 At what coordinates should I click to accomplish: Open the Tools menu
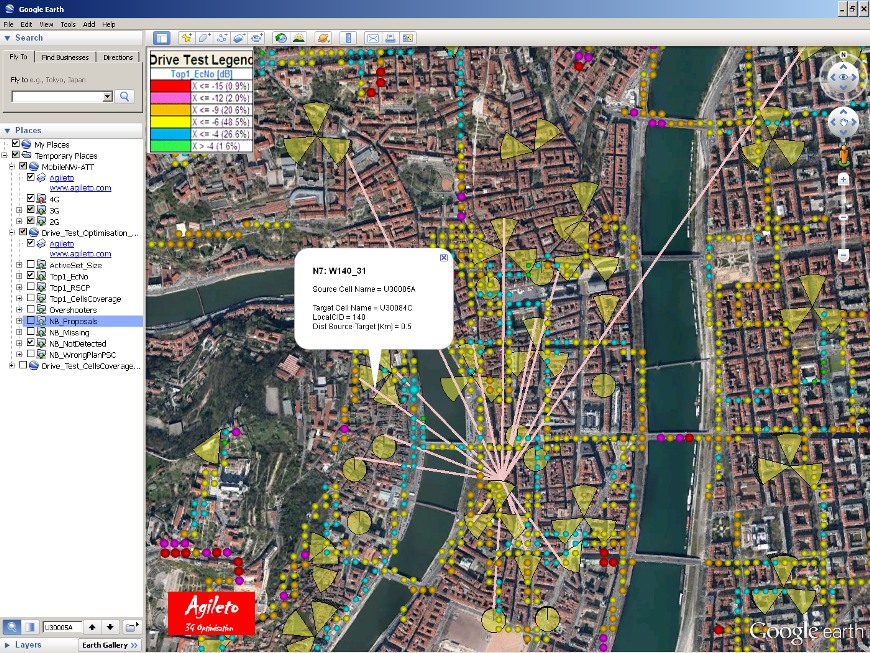click(68, 24)
